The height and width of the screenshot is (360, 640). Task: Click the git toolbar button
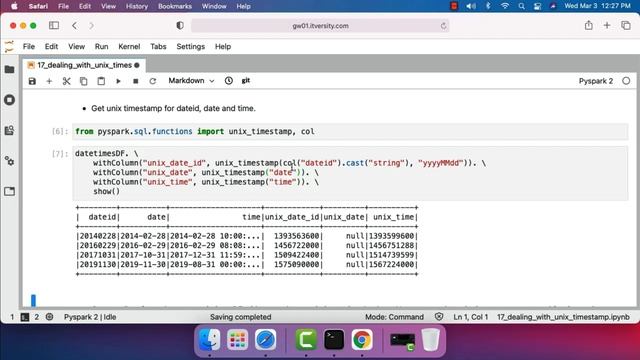(246, 81)
